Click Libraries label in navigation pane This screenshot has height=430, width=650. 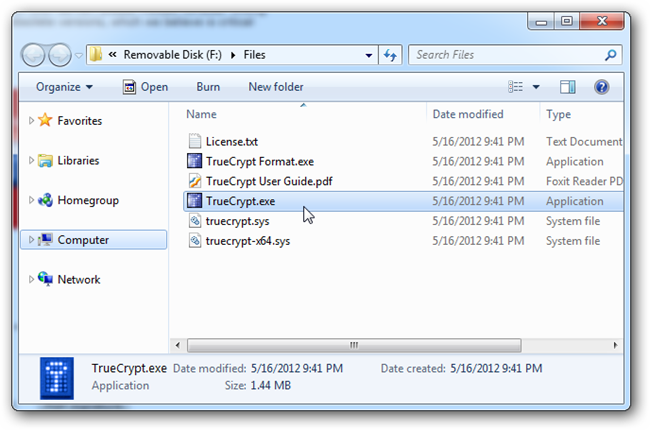tap(78, 160)
